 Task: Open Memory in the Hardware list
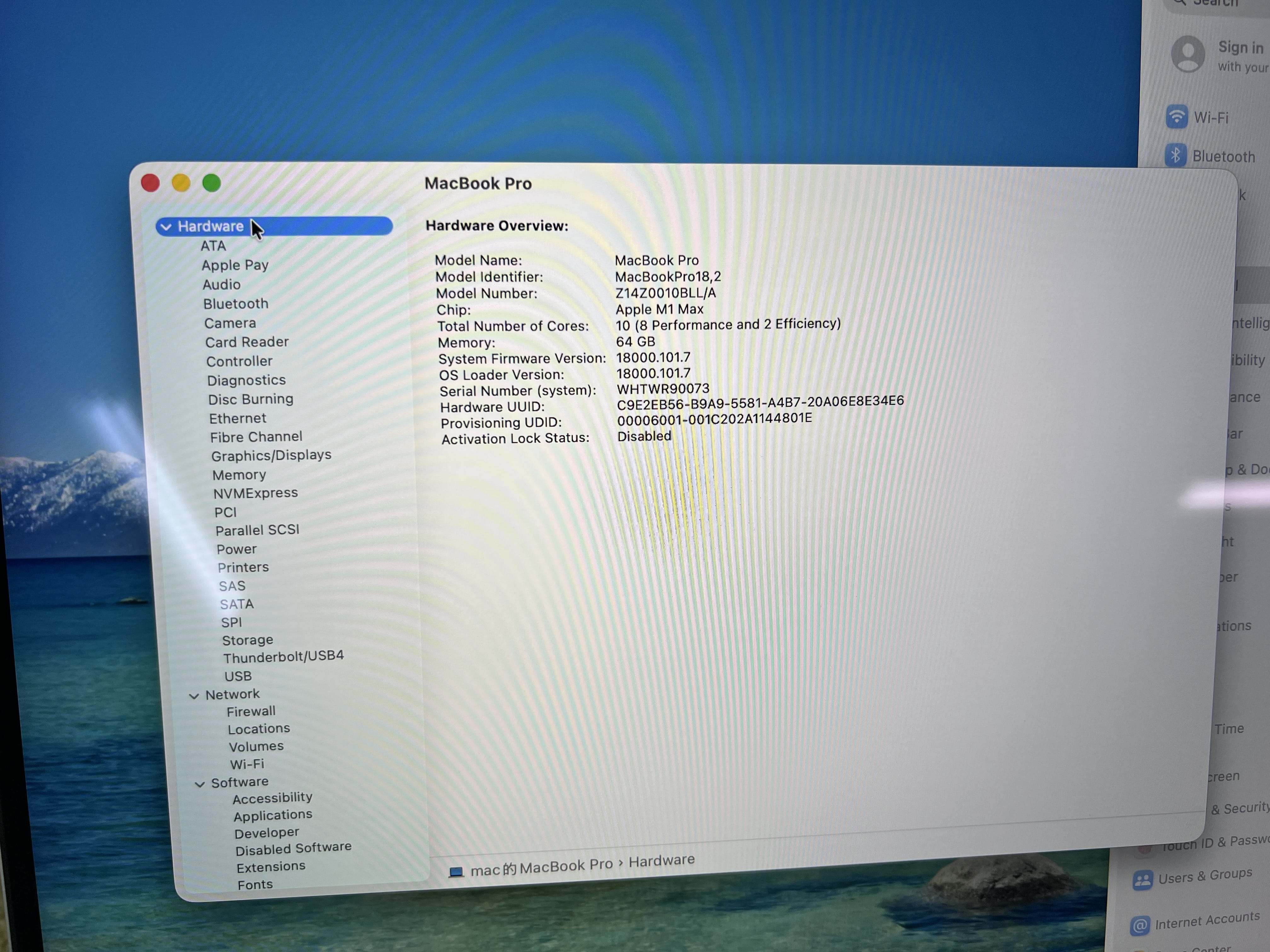coord(239,475)
